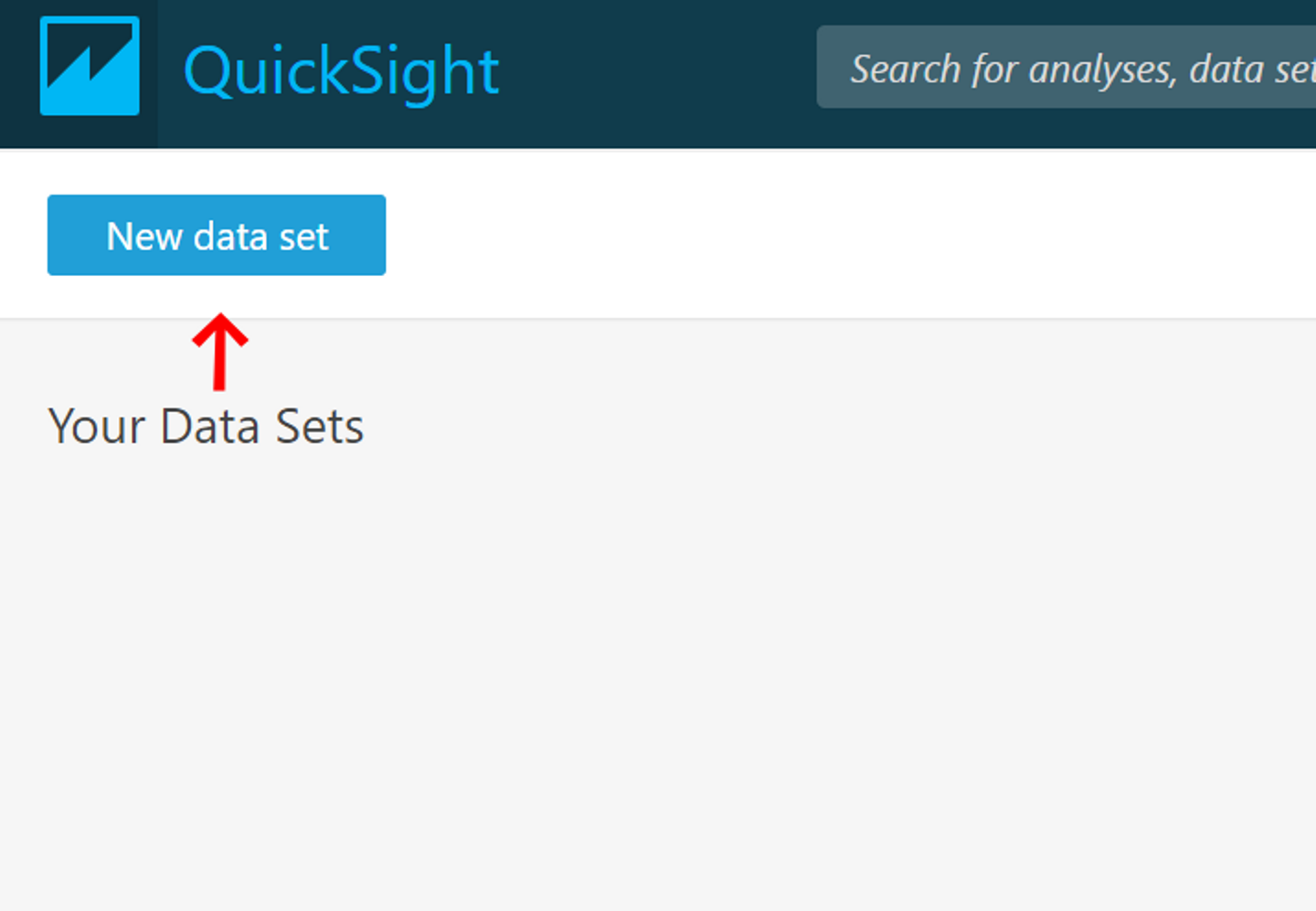Viewport: 1316px width, 911px height.
Task: Click the QuickSight title text
Action: click(341, 71)
